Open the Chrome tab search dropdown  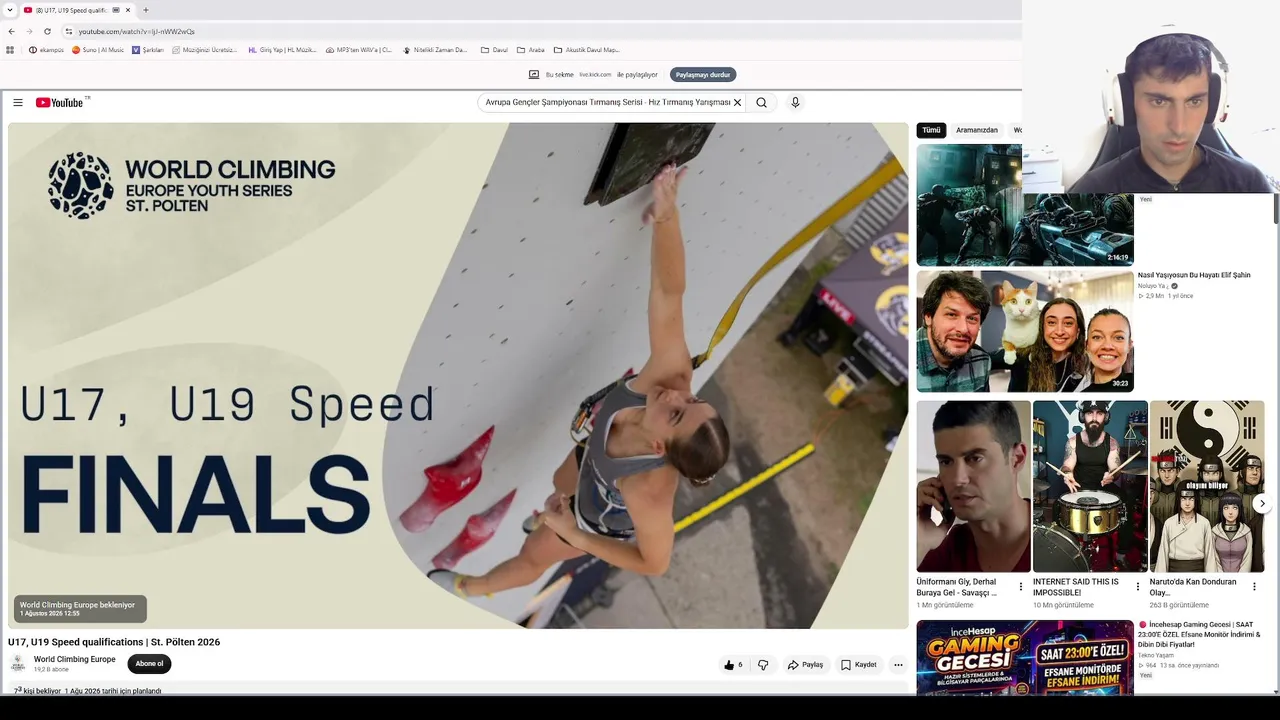[x=10, y=10]
